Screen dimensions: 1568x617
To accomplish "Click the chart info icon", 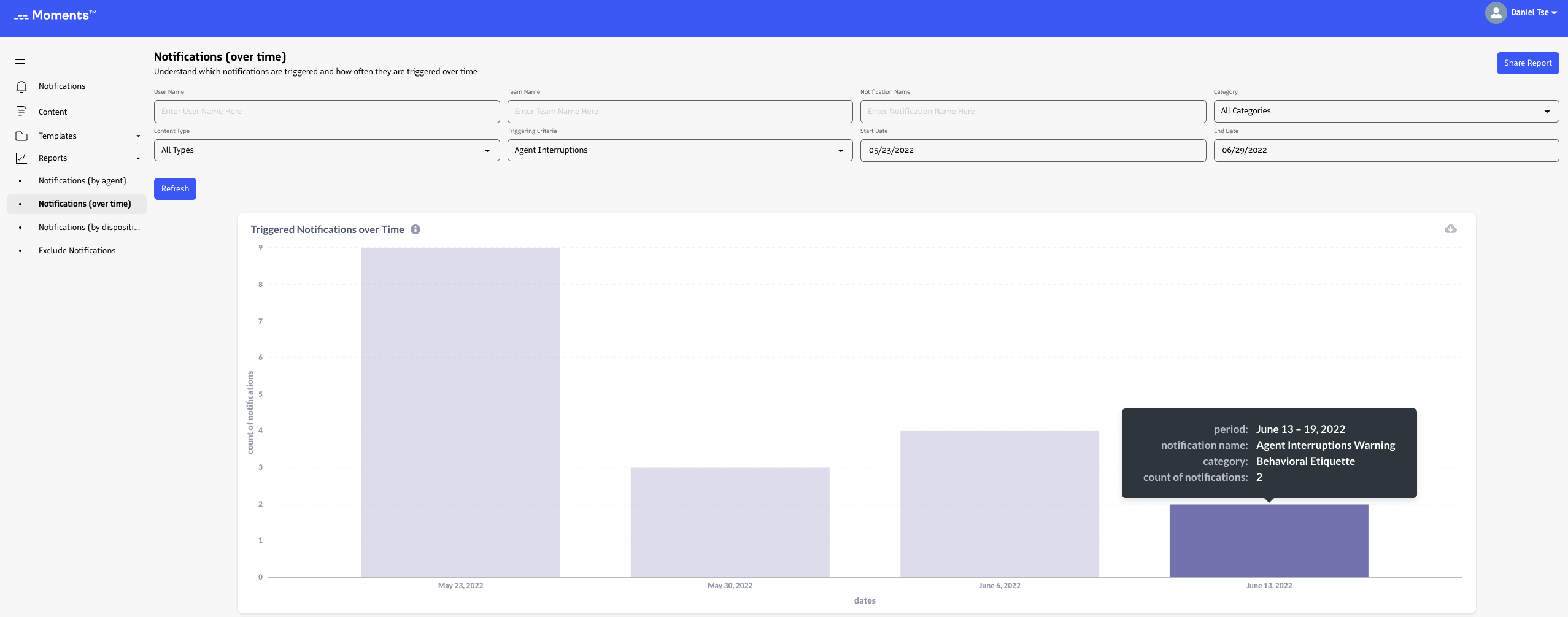I will click(415, 229).
